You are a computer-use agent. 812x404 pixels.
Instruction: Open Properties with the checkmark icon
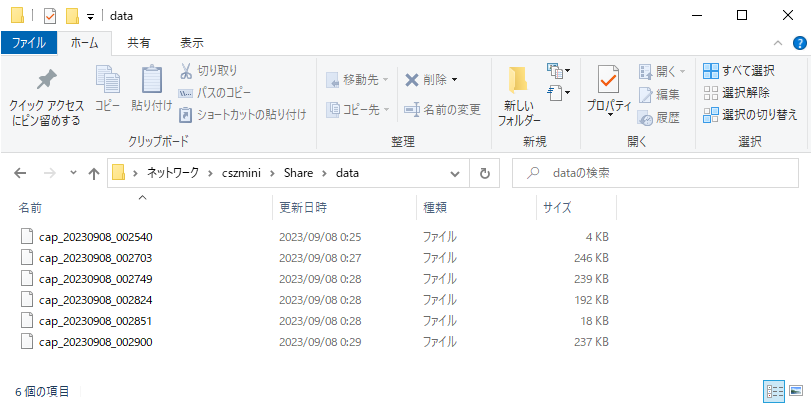[x=607, y=80]
